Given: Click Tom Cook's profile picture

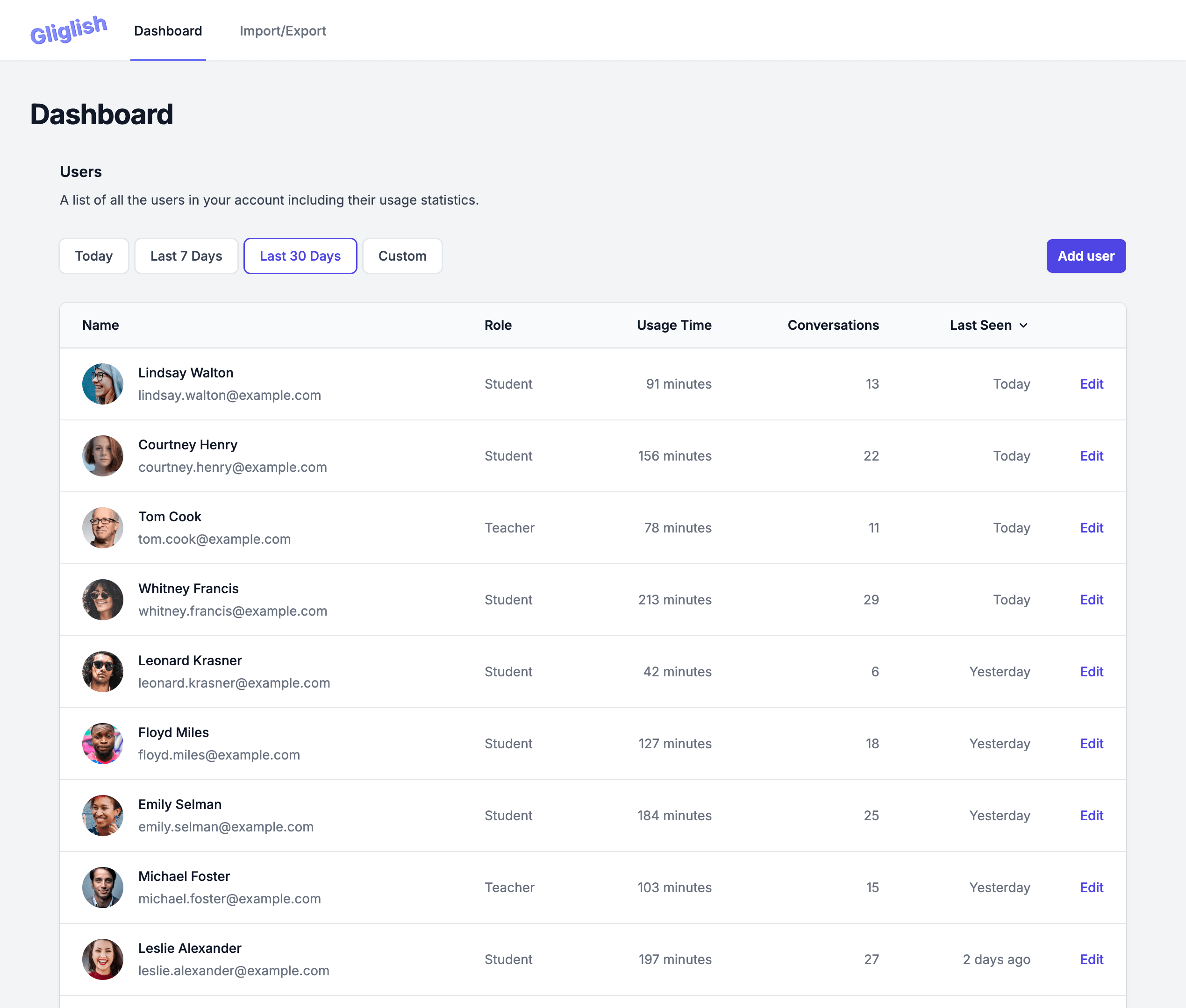Looking at the screenshot, I should click(102, 527).
